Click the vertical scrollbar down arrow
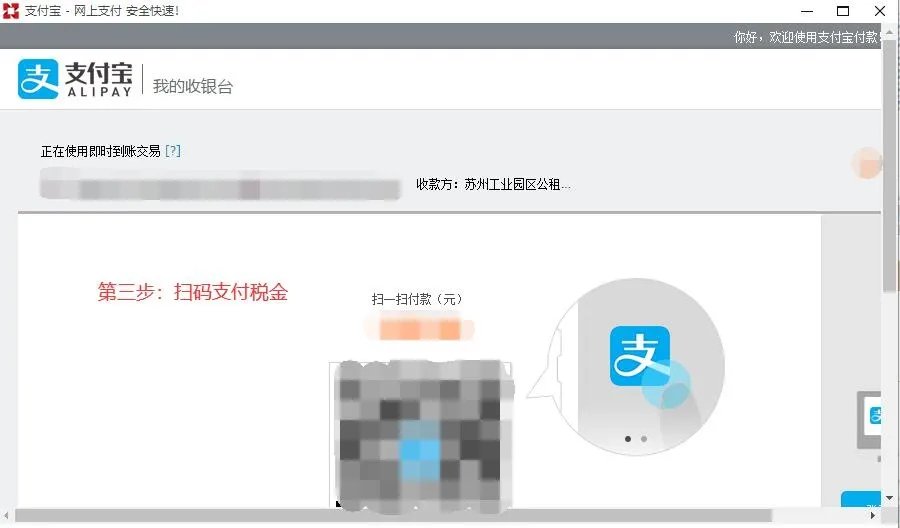Image resolution: width=900 pixels, height=528 pixels. click(x=890, y=498)
